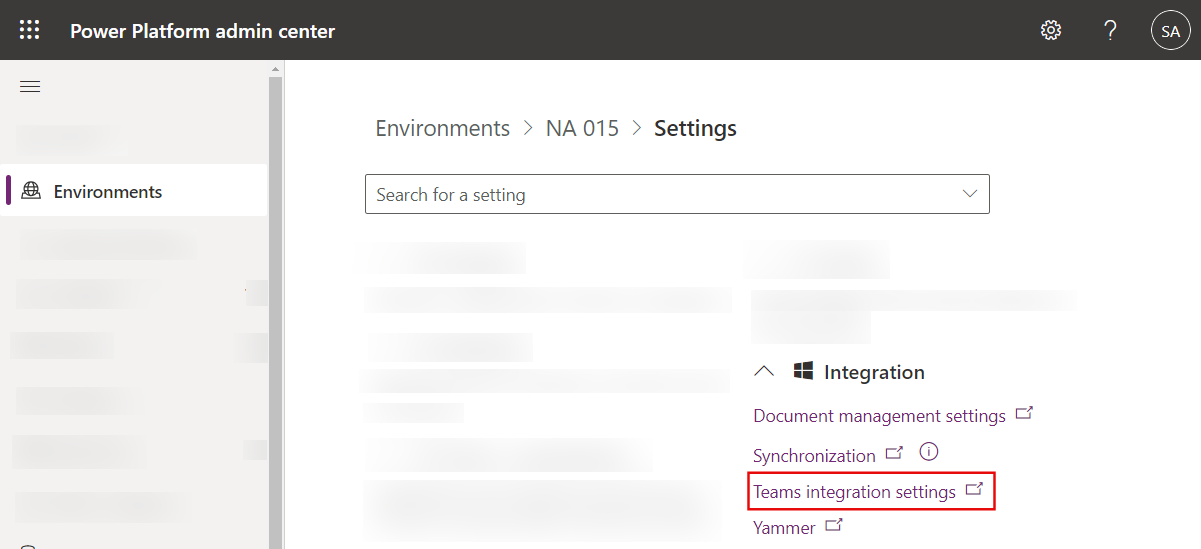Go to NA 015 breadcrumb
Screen dimensions: 1201x549
click(582, 128)
